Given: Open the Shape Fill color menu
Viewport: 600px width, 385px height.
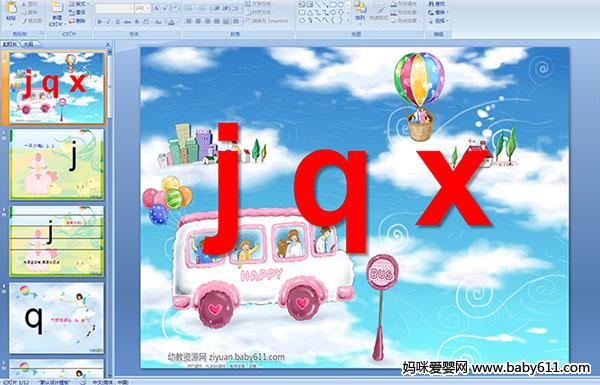Looking at the screenshot, I should coord(405,4).
